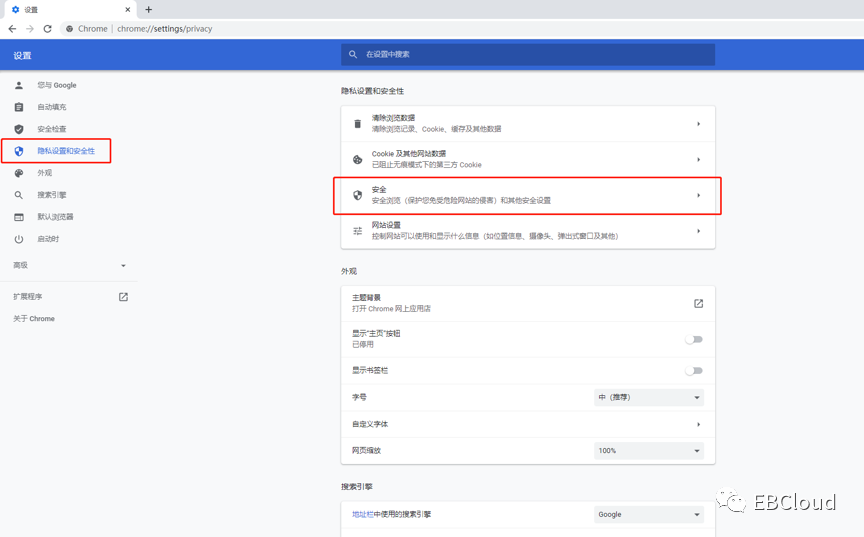
Task: Click the browser reload icon
Action: (x=47, y=29)
